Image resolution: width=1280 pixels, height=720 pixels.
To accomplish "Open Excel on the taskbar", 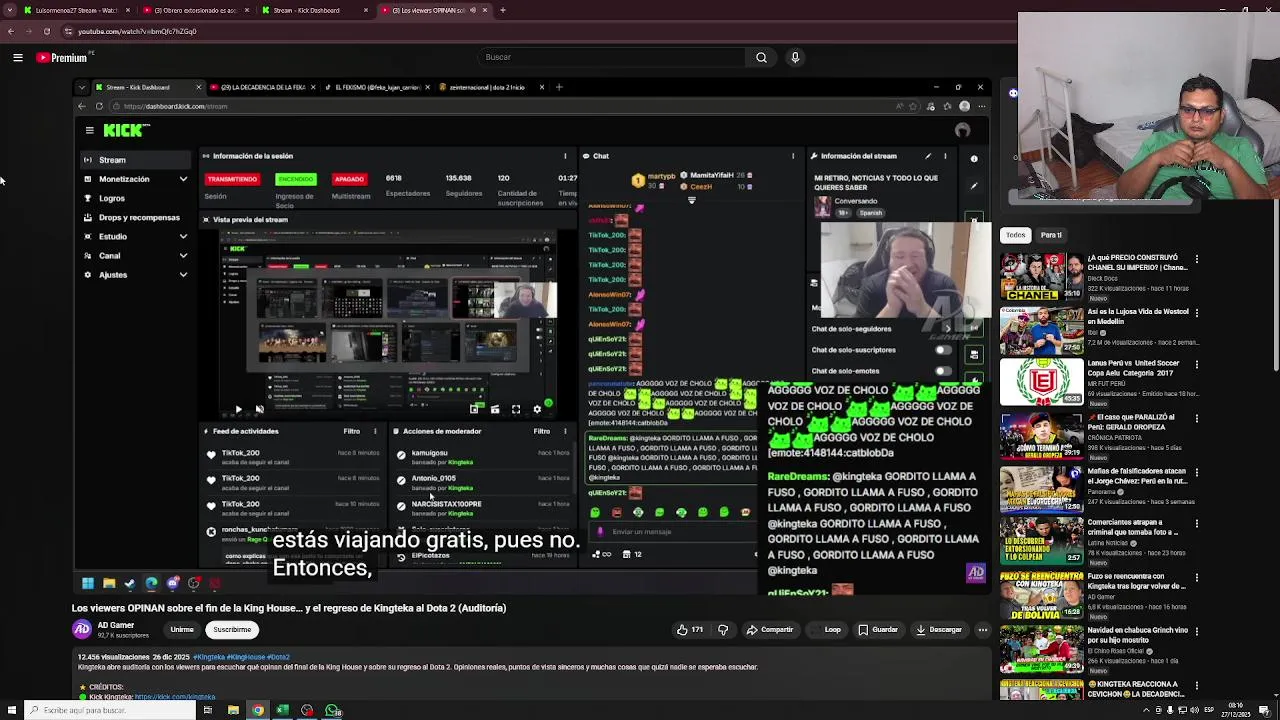I will tap(283, 711).
